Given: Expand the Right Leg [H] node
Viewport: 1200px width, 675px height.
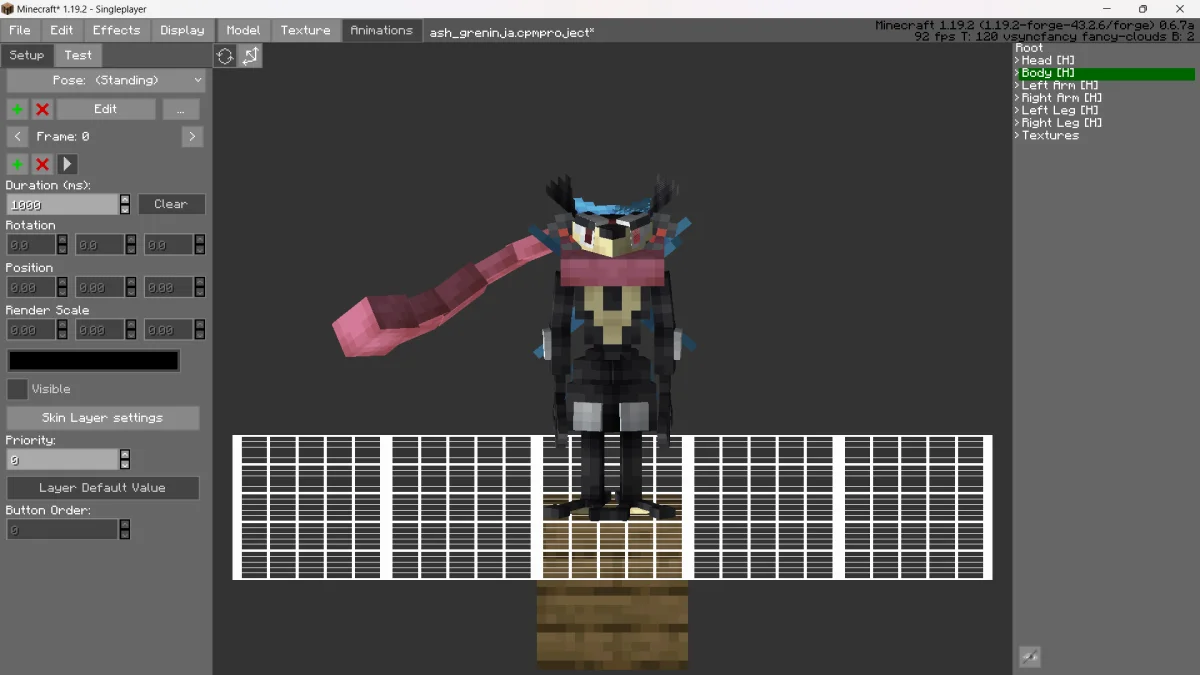Looking at the screenshot, I should tap(1018, 123).
